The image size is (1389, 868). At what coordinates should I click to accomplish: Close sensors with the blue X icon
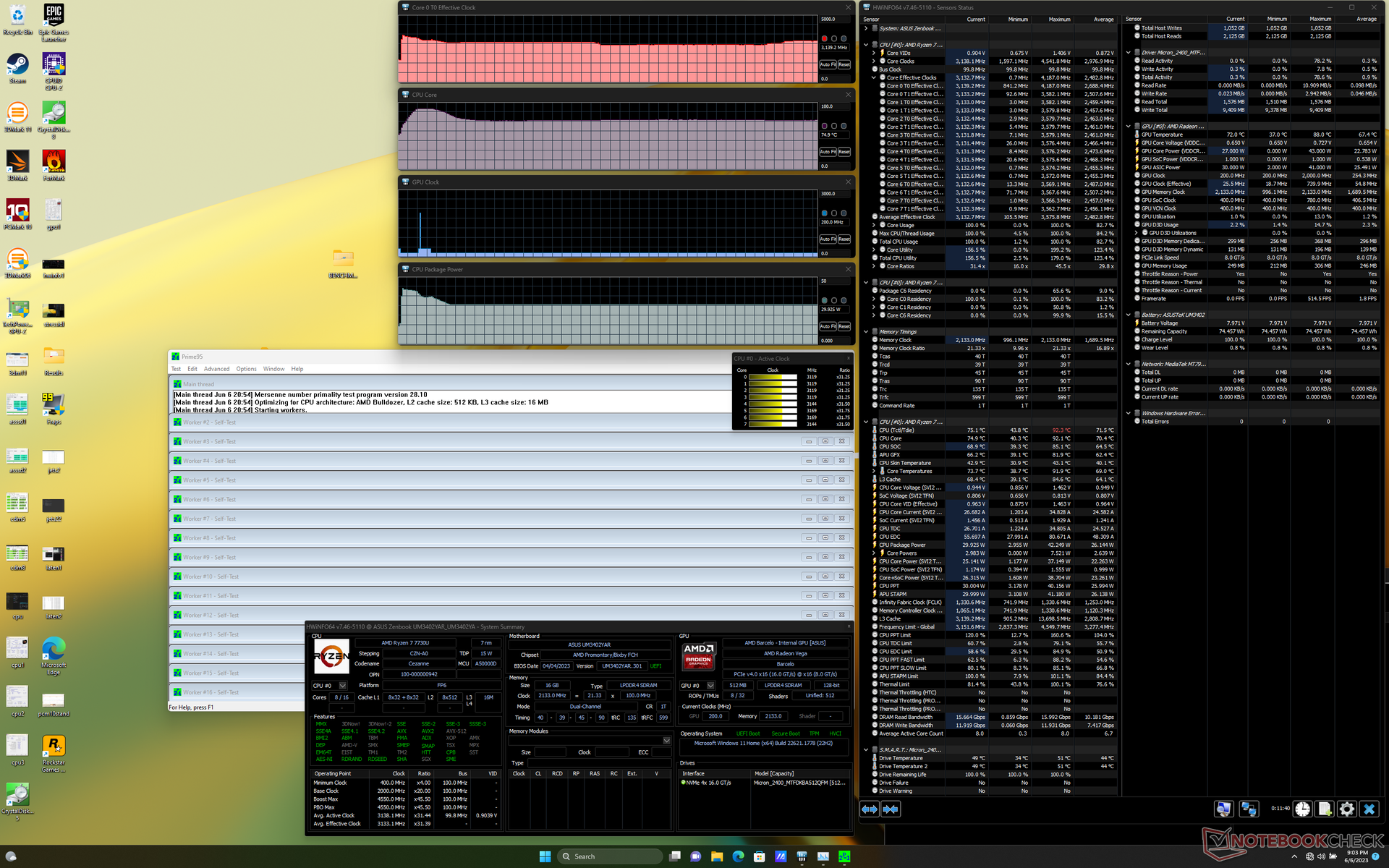(x=1369, y=809)
